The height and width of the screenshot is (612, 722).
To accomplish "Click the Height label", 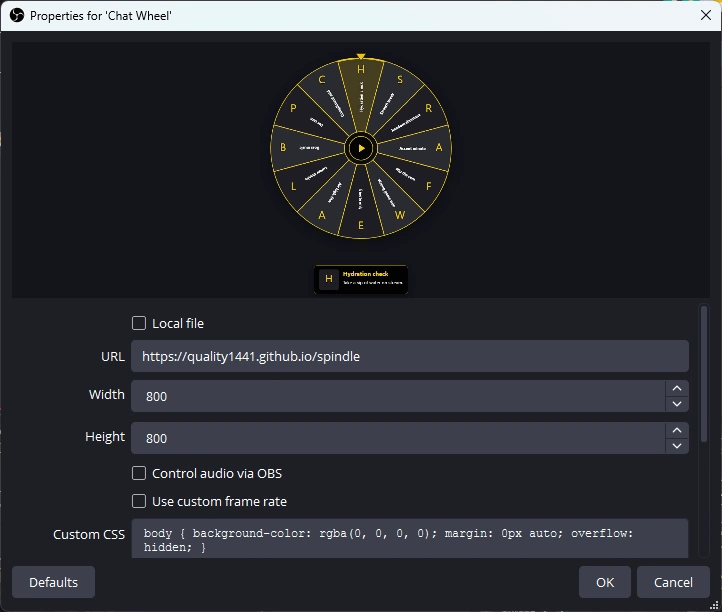I will [105, 437].
